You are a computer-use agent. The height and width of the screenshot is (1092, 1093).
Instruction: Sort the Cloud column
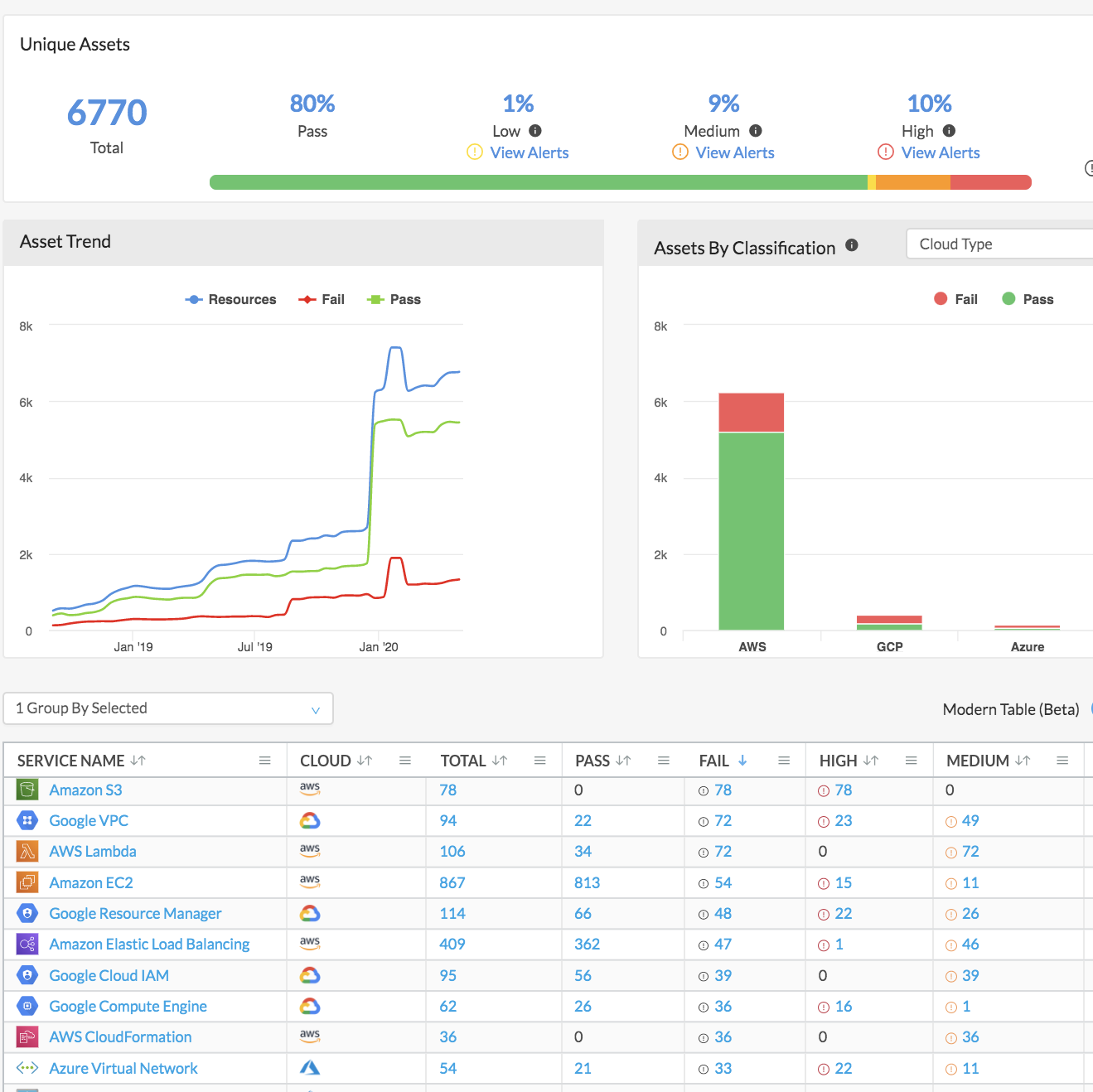coord(365,761)
